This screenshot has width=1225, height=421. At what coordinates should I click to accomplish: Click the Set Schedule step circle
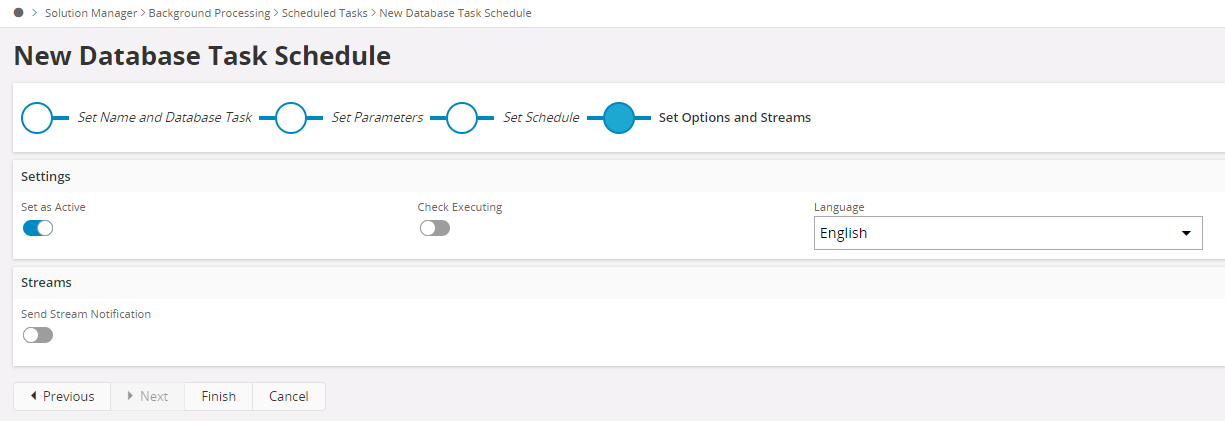pos(461,118)
